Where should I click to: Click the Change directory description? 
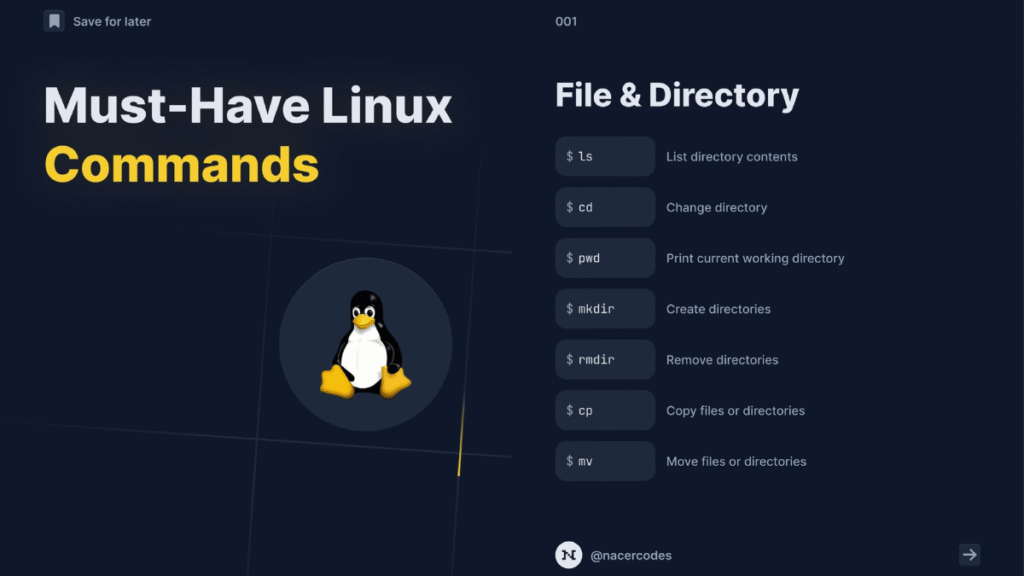click(x=716, y=207)
